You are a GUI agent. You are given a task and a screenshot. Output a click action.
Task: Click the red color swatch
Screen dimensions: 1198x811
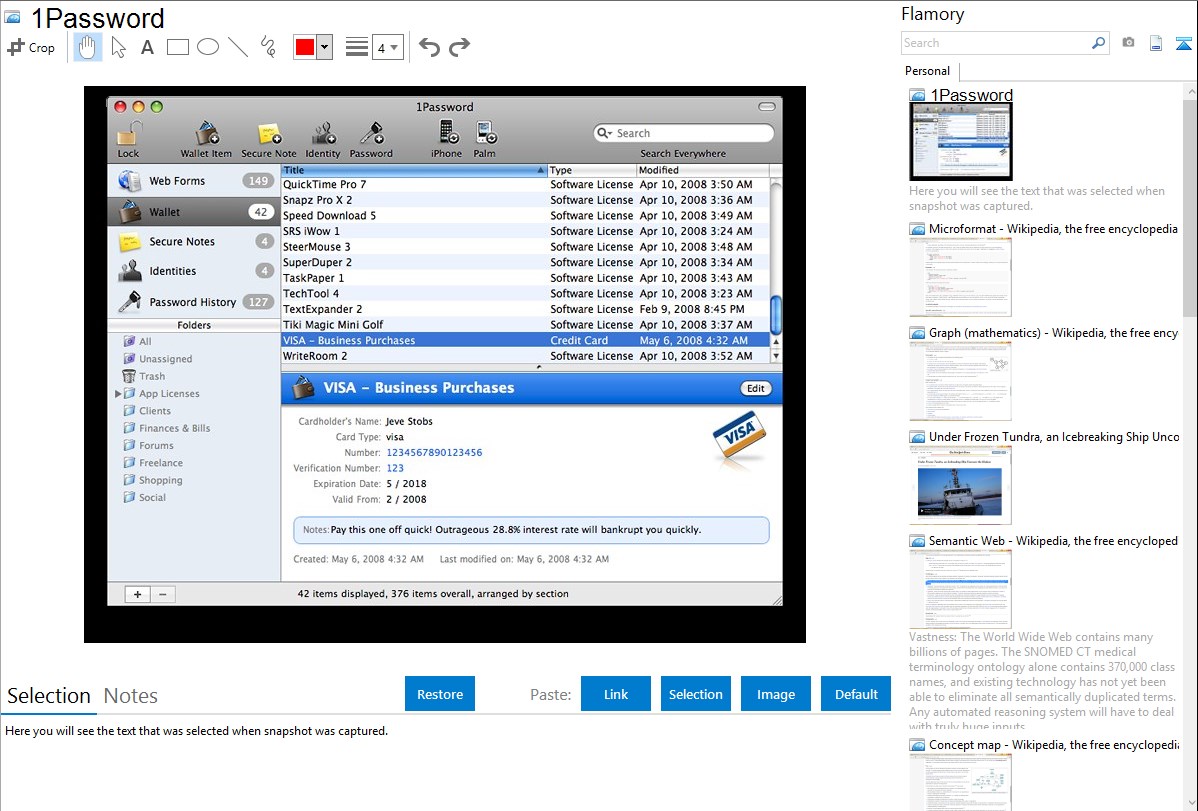[304, 47]
